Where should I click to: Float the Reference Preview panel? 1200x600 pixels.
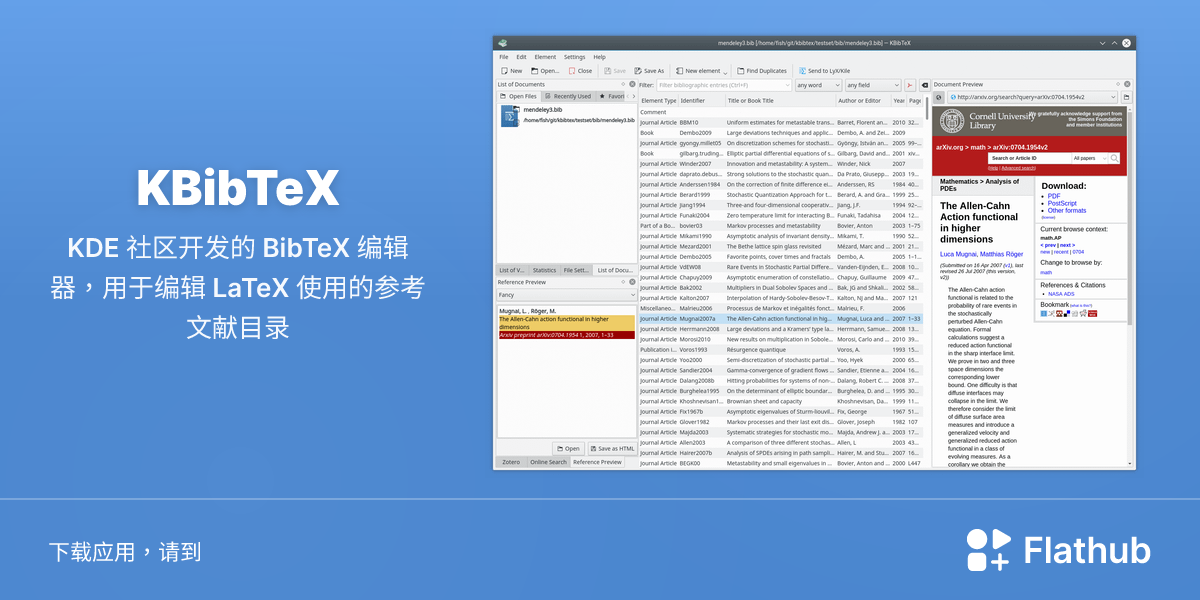[x=623, y=282]
